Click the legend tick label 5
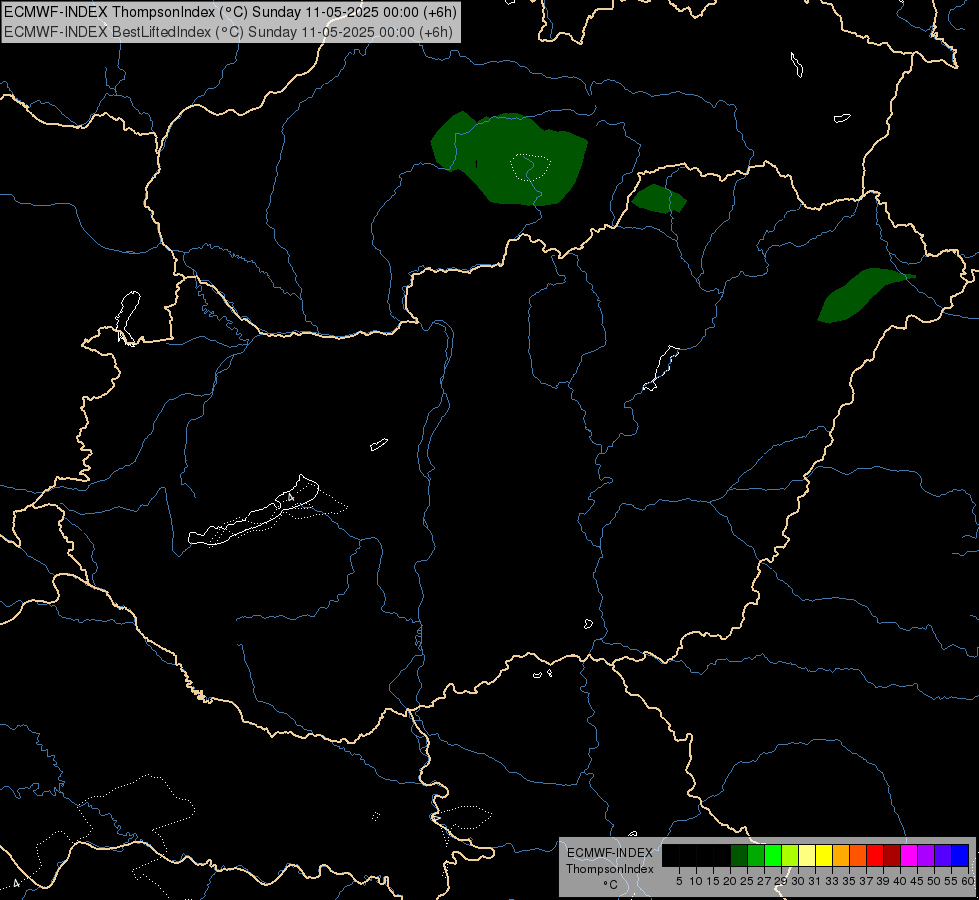This screenshot has height=900, width=979. tap(679, 881)
